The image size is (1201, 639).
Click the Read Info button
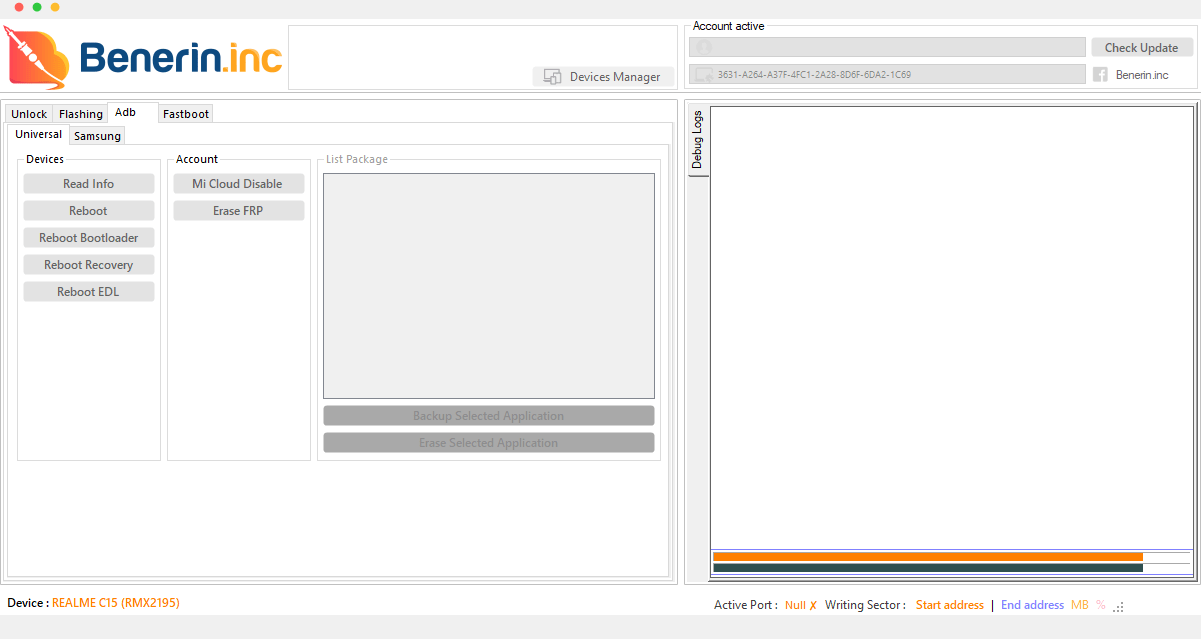[x=88, y=183]
